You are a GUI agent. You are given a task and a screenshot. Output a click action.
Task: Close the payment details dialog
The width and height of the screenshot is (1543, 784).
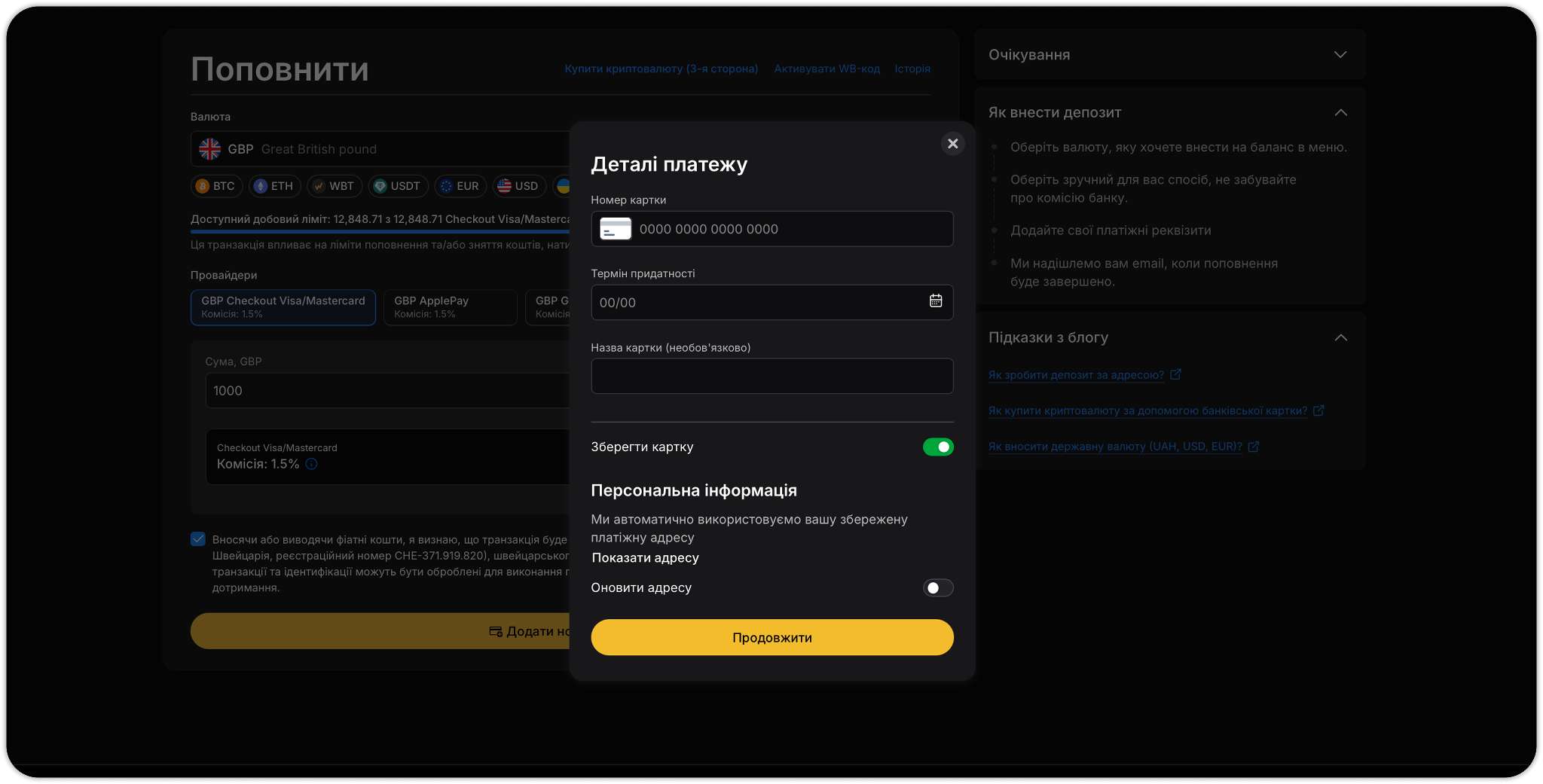[952, 143]
